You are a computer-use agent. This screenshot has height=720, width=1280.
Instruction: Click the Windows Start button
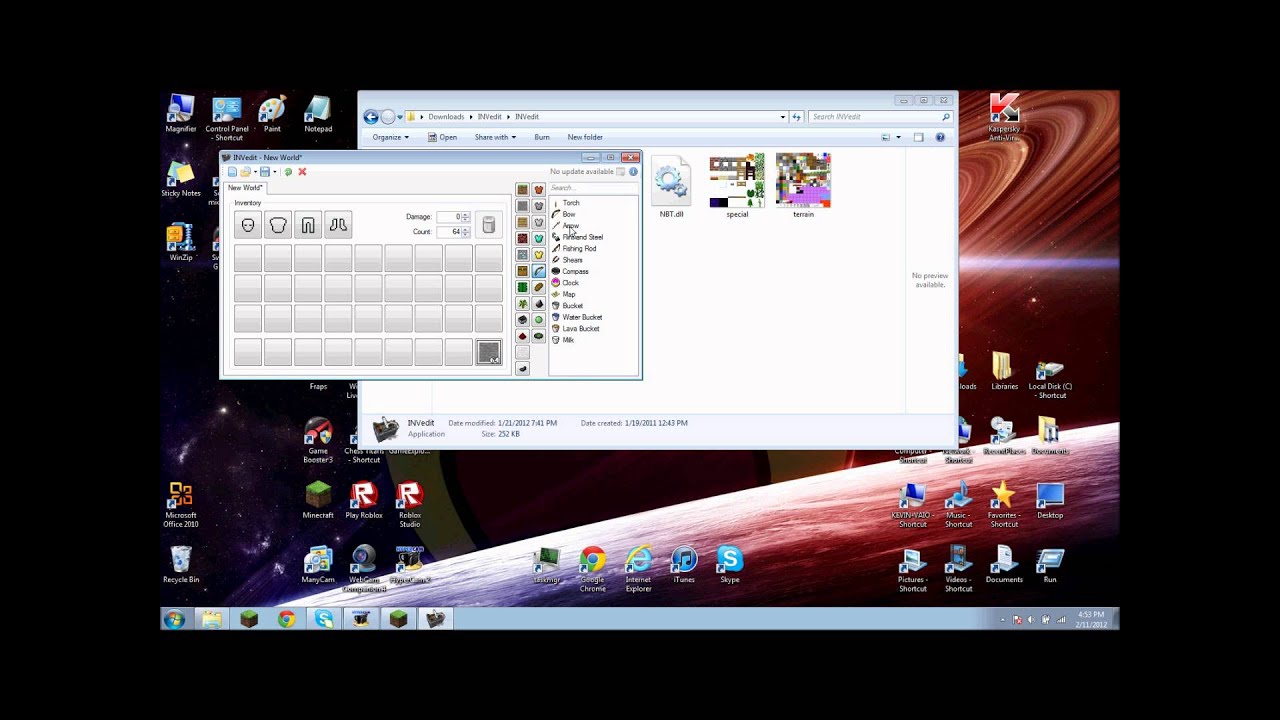(174, 619)
